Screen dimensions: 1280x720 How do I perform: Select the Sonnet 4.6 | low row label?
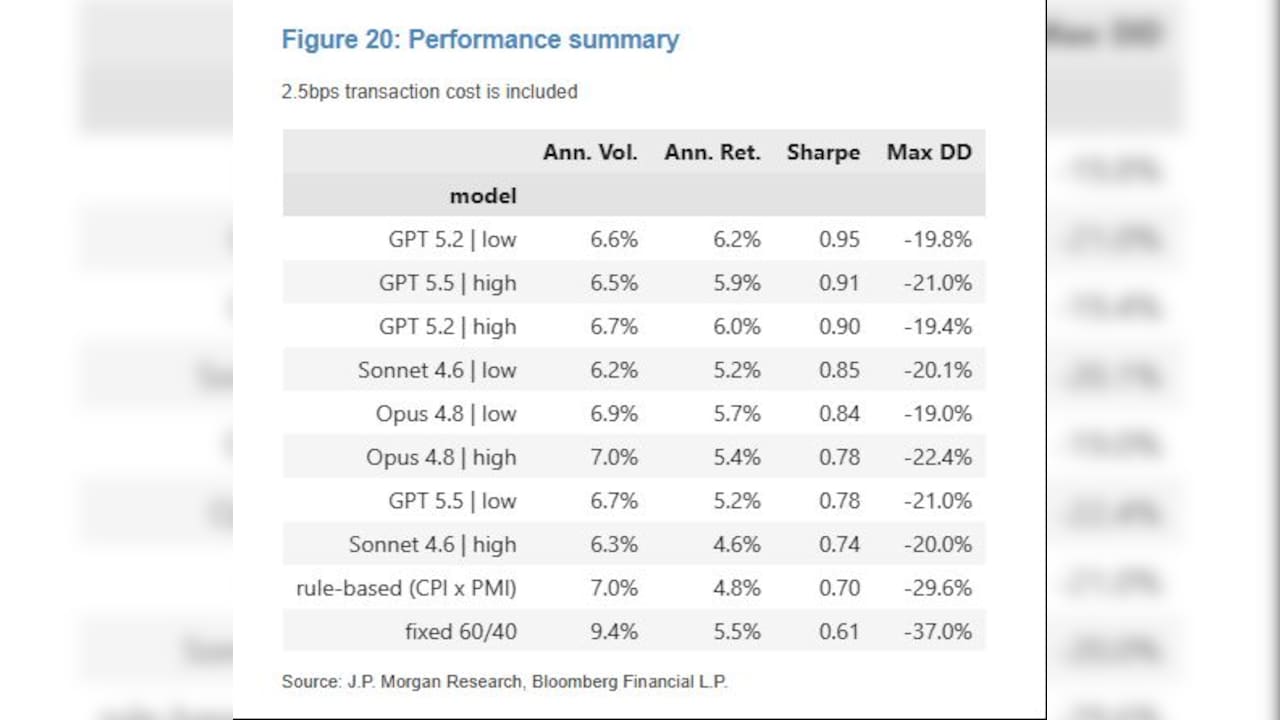coord(437,370)
